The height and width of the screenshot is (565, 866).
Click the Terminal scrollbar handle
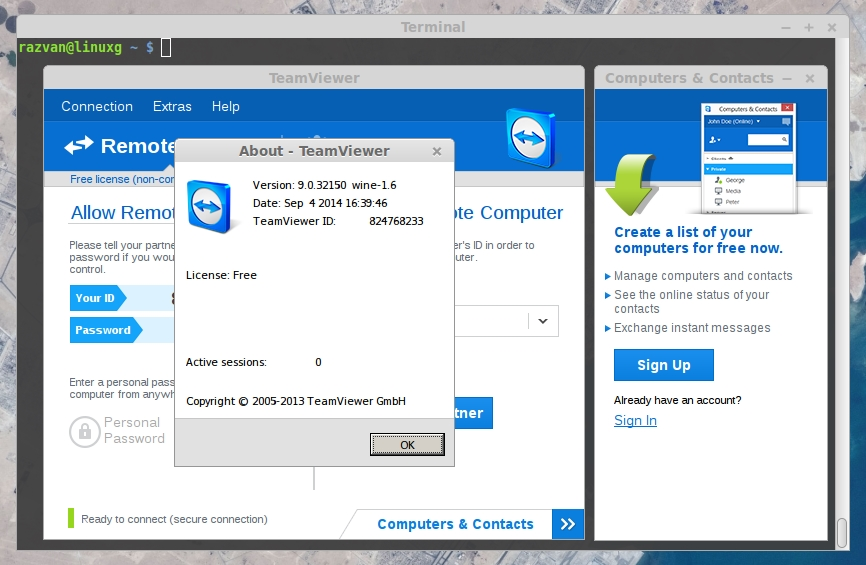842,532
